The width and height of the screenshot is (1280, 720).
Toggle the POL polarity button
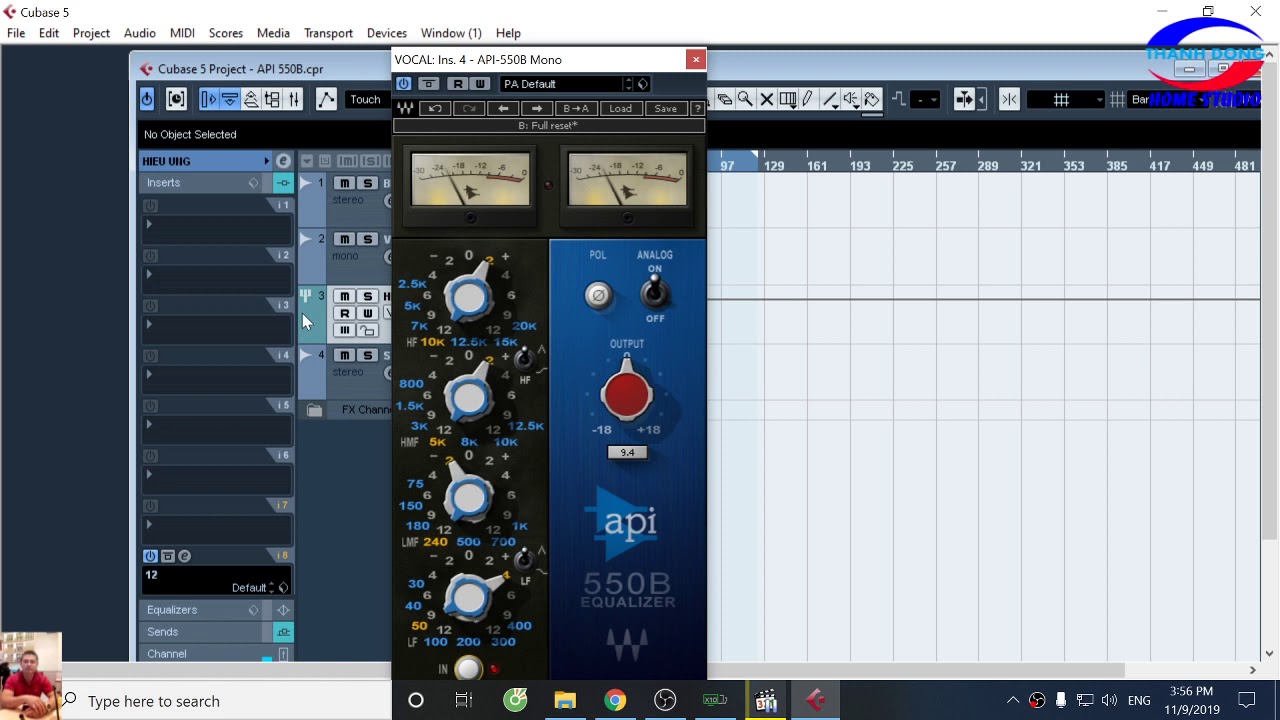[598, 295]
